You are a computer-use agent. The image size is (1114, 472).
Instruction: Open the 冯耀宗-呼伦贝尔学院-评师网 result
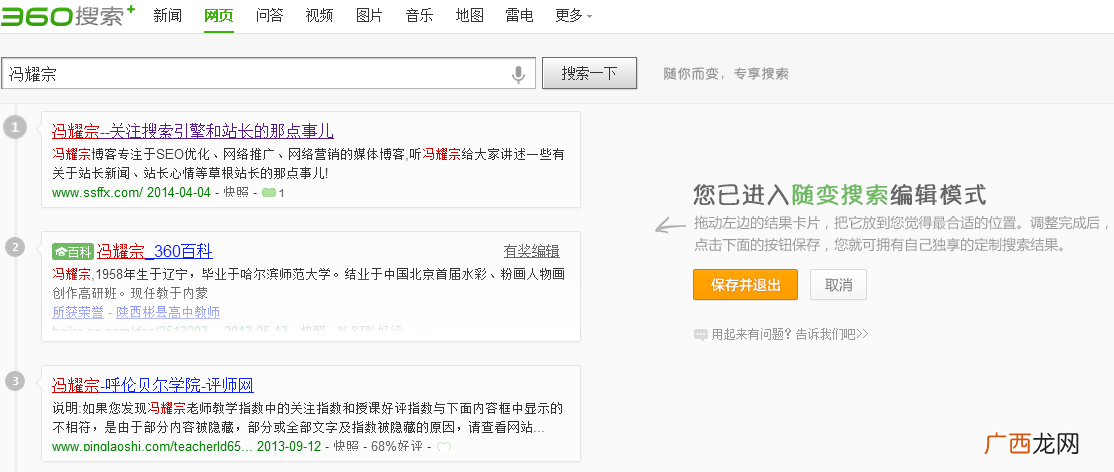coord(153,385)
